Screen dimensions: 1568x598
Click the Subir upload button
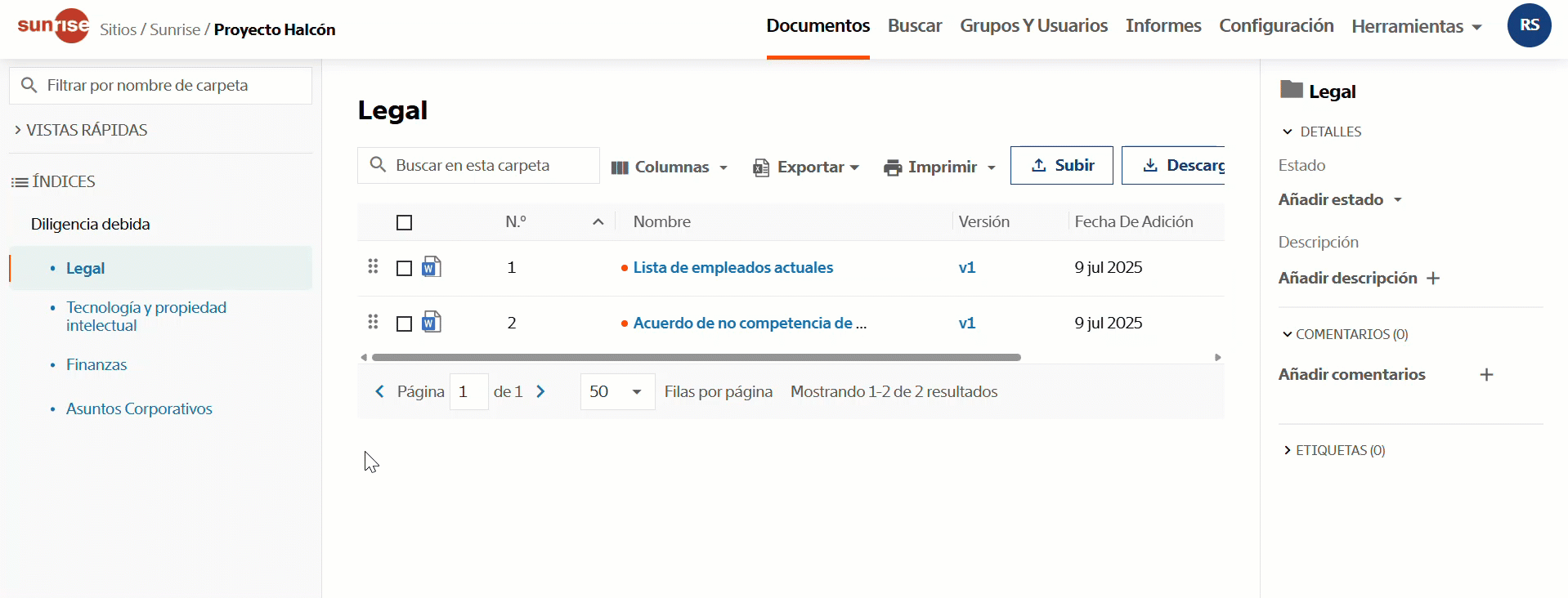point(1061,165)
